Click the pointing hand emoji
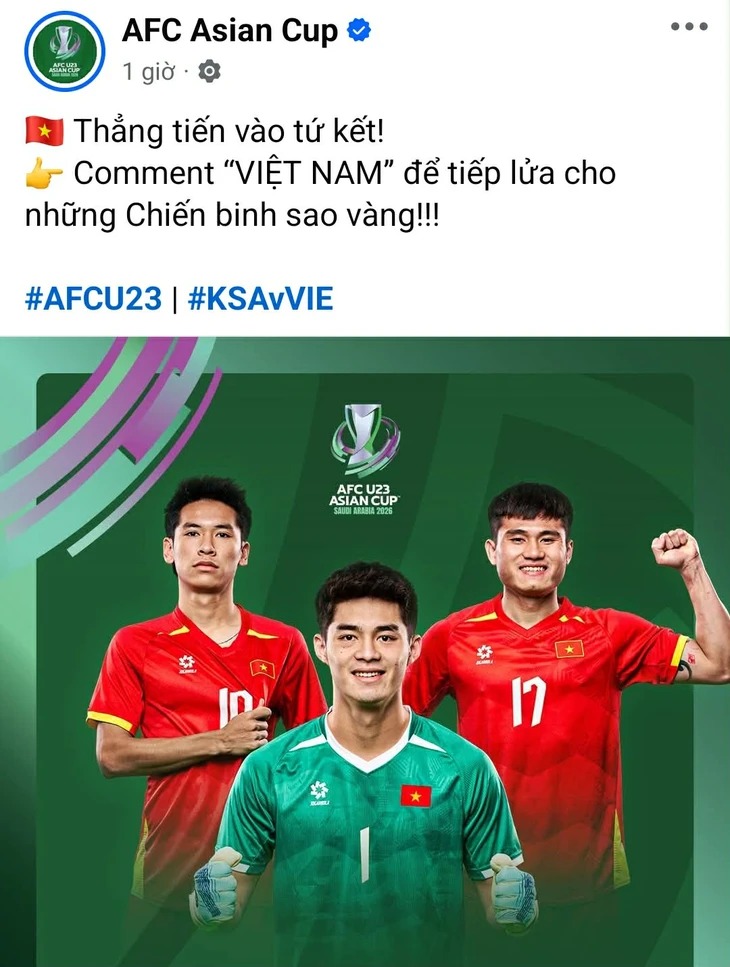This screenshot has width=730, height=967. [44, 174]
